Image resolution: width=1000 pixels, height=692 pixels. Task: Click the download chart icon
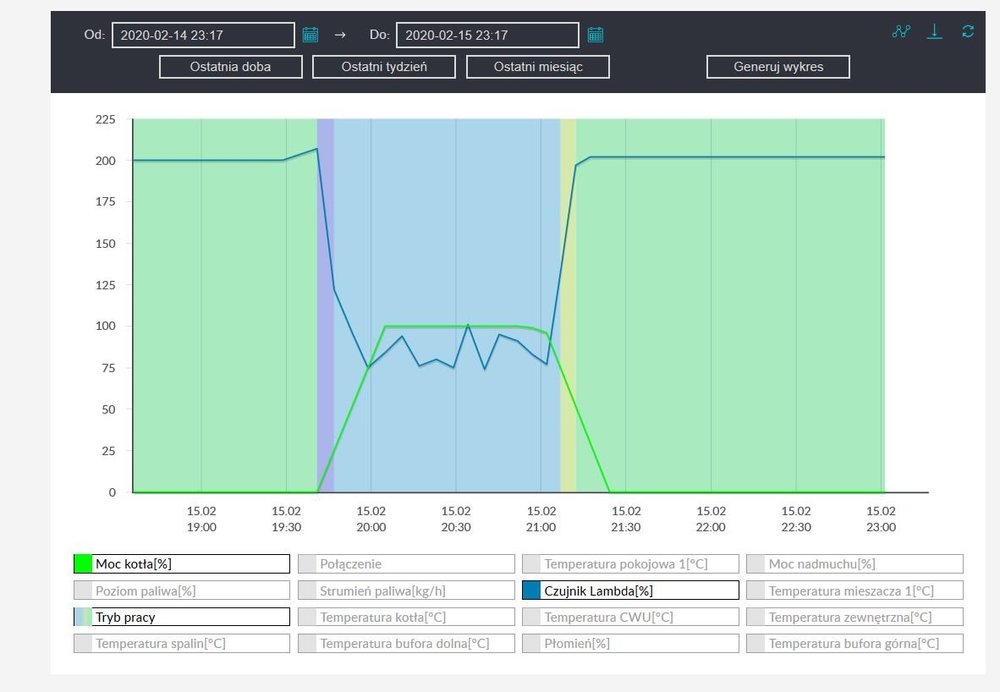coord(934,31)
